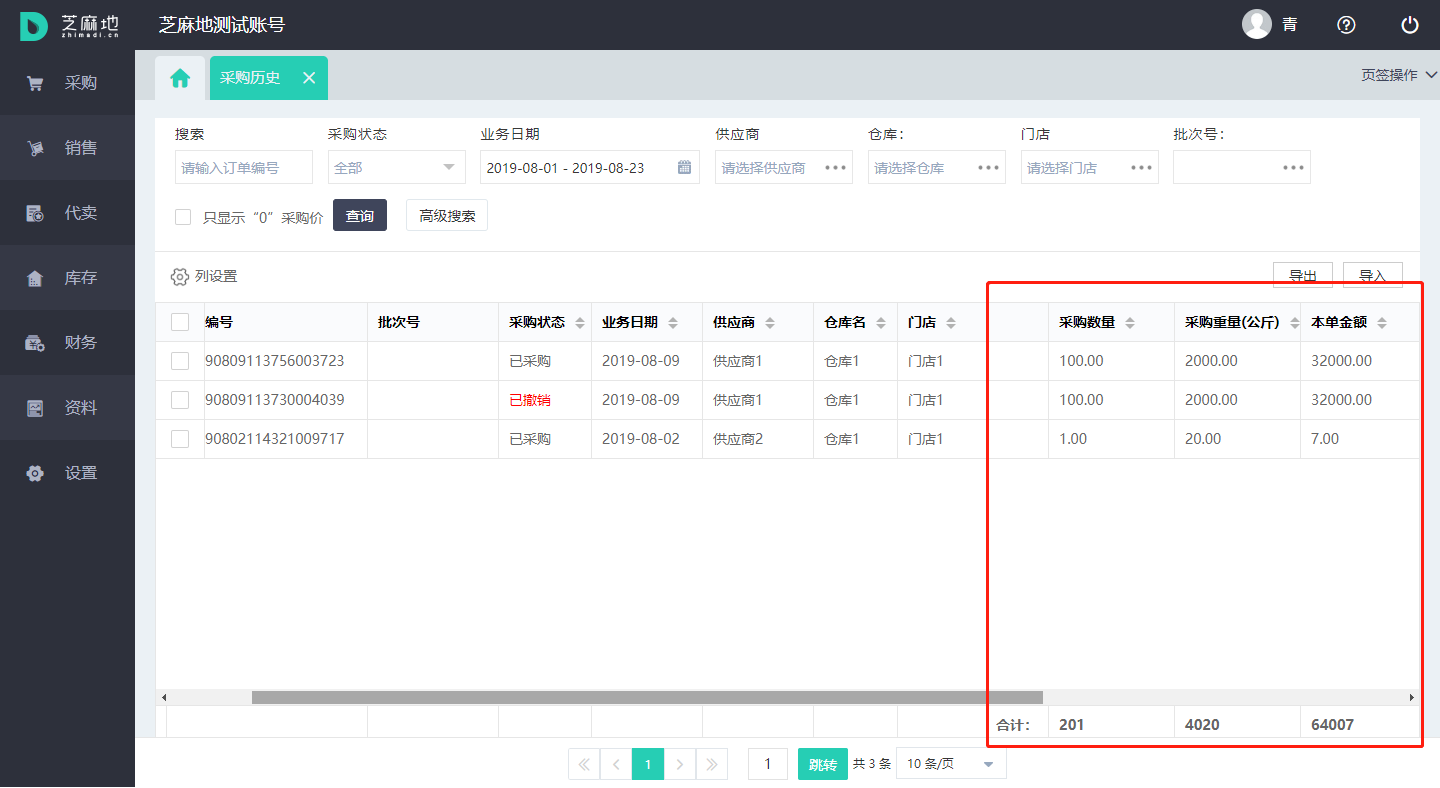The width and height of the screenshot is (1440, 788).
Task: Click the 跳转 button
Action: [x=823, y=764]
